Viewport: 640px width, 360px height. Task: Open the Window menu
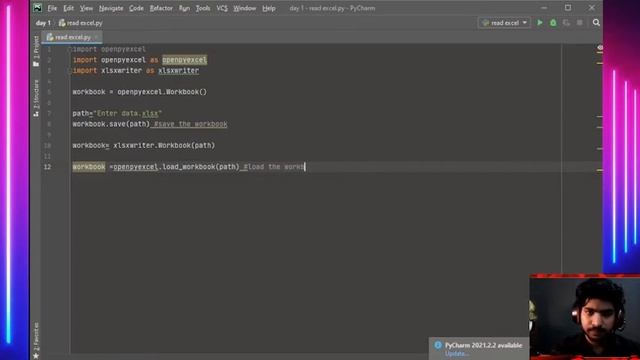244,8
